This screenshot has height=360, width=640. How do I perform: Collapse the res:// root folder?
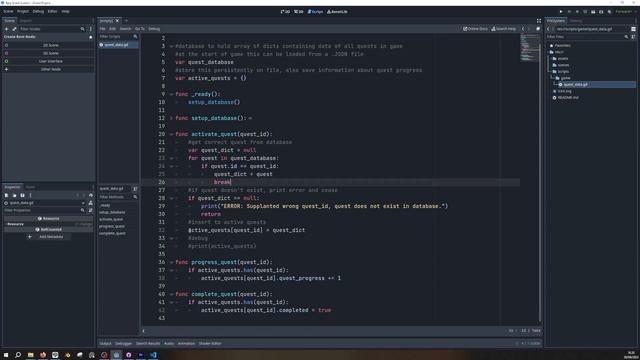point(549,52)
